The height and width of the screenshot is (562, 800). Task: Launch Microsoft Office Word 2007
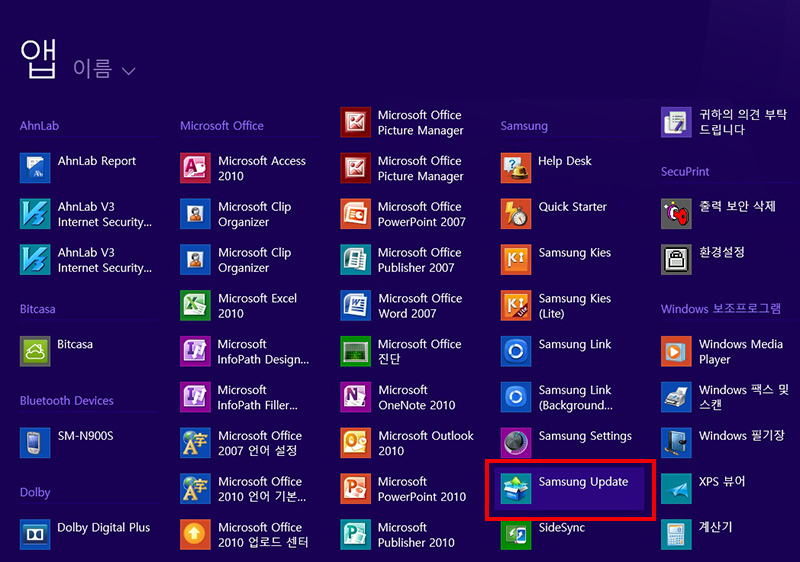(x=402, y=305)
